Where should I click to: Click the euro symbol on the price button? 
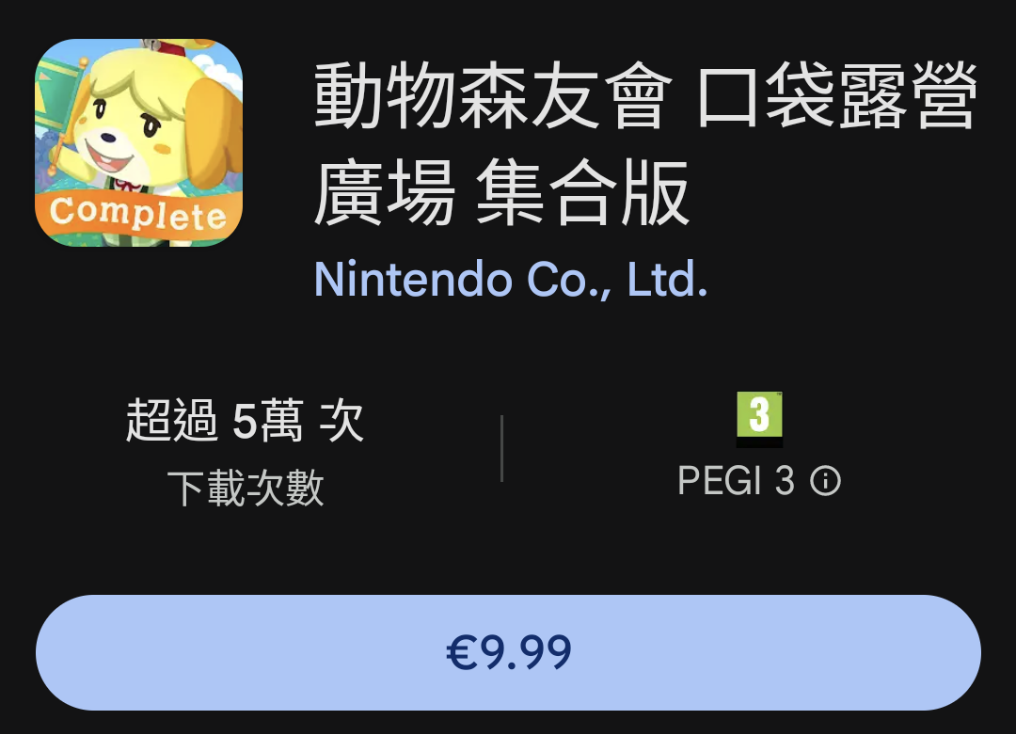point(462,652)
